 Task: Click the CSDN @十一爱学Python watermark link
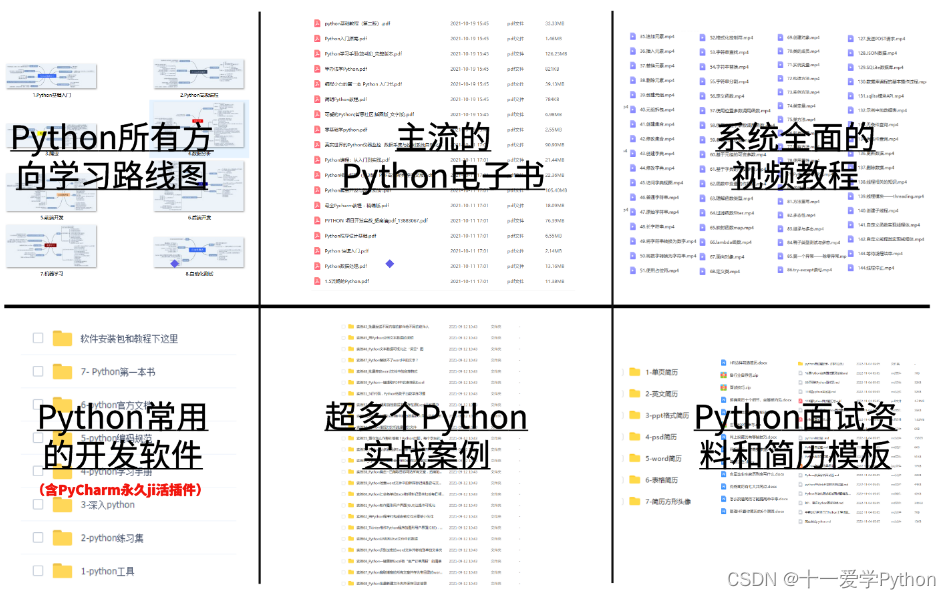tap(830, 579)
